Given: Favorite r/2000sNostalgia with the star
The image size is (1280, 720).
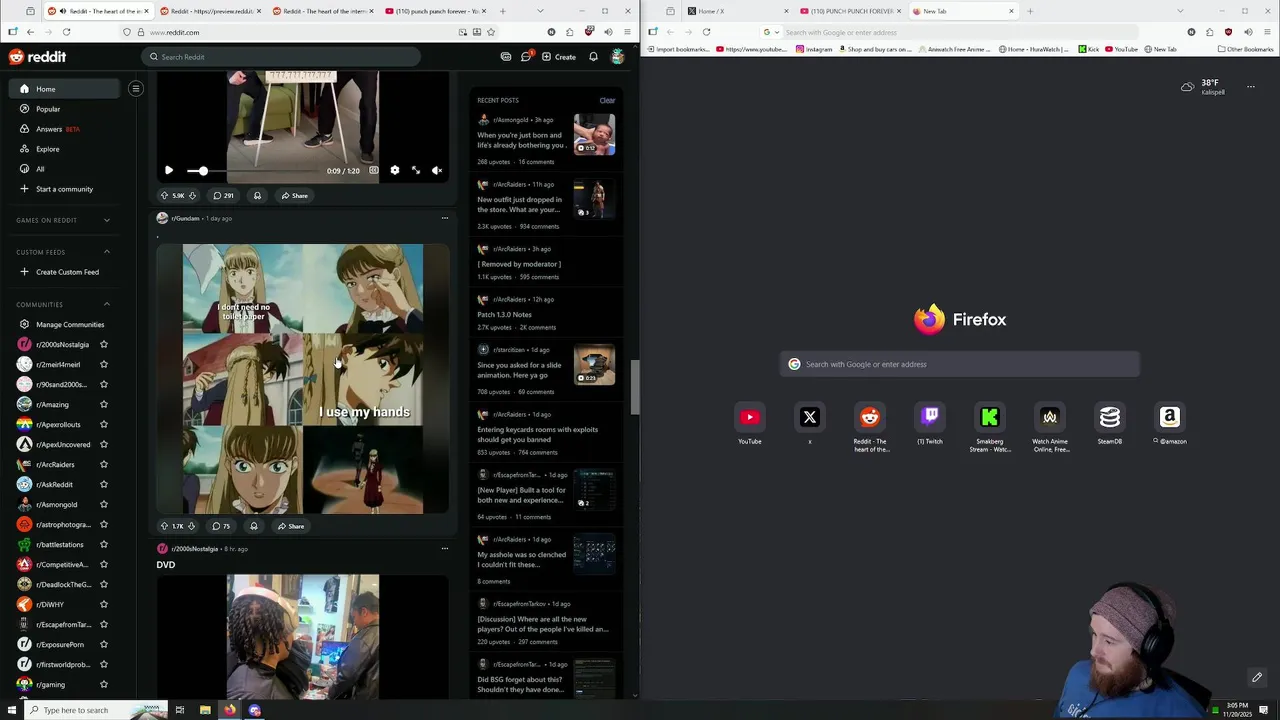Looking at the screenshot, I should 103,344.
